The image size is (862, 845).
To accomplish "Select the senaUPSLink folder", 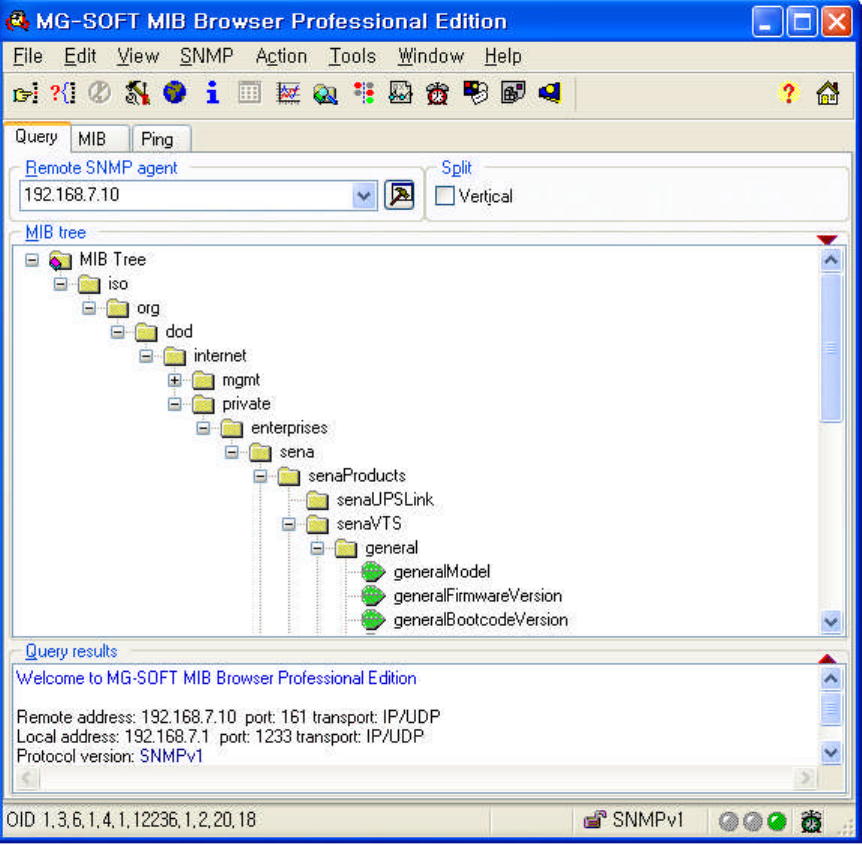I will 385,500.
